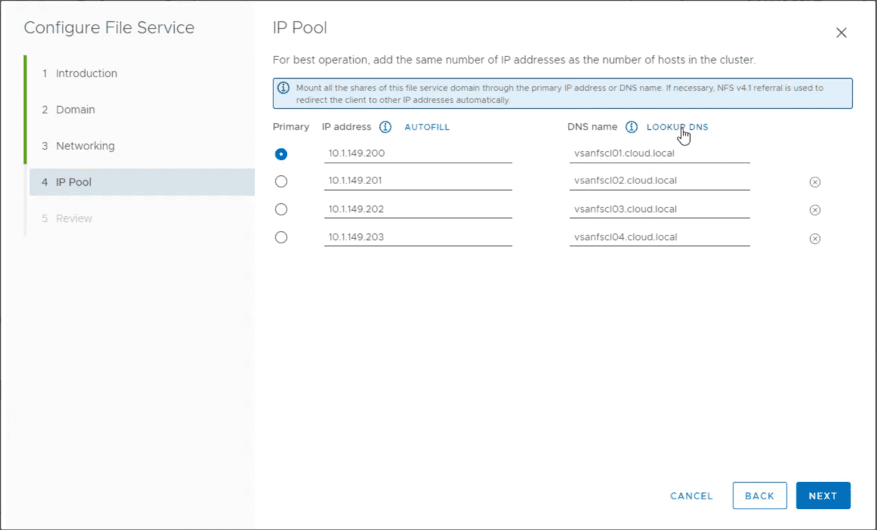Image resolution: width=877 pixels, height=530 pixels.
Task: Edit the IP address field 10.1.149.202
Action: click(418, 209)
